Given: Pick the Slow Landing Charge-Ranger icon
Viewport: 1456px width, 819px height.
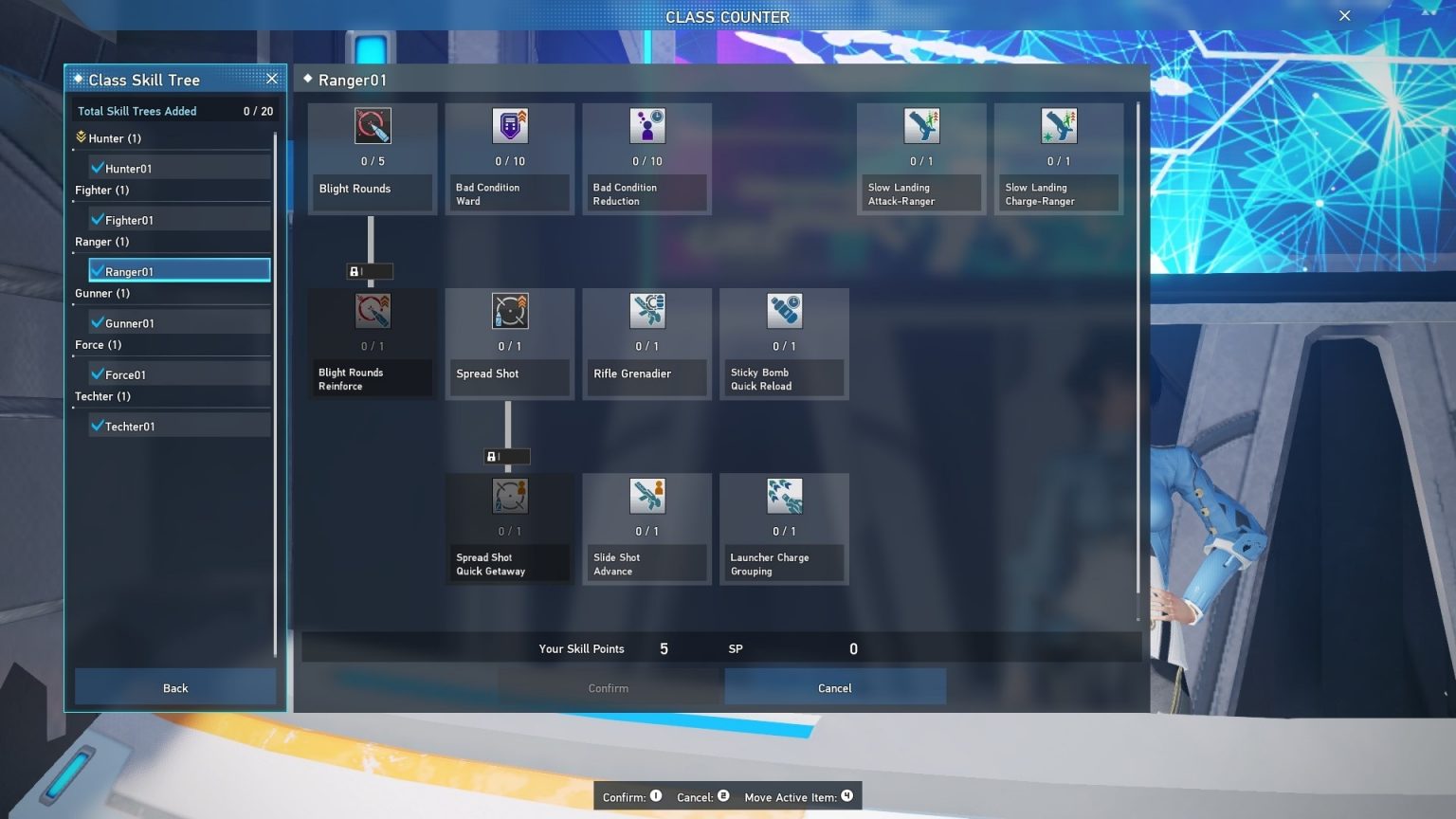Looking at the screenshot, I should coord(1059,126).
